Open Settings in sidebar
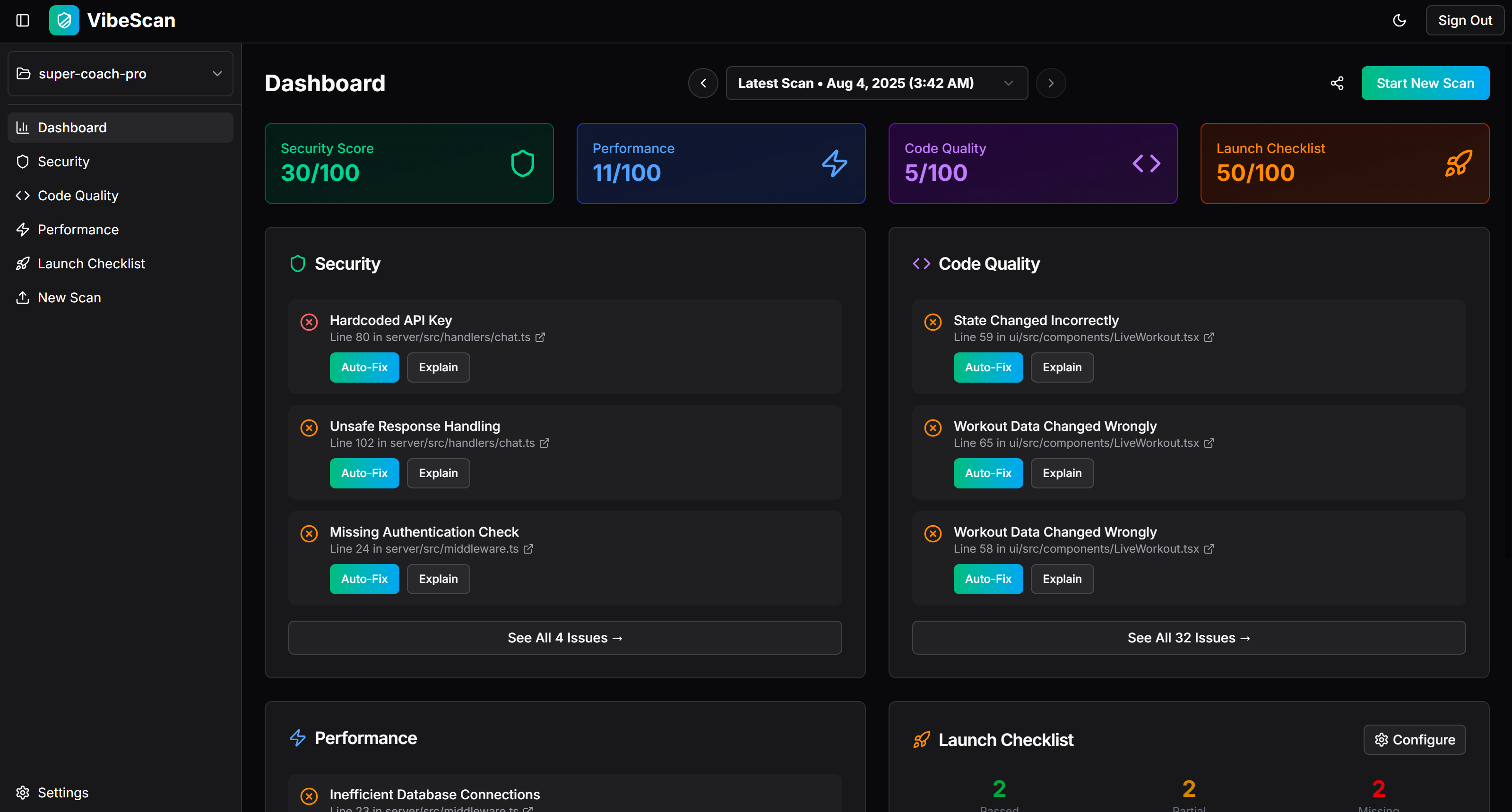 [63, 793]
